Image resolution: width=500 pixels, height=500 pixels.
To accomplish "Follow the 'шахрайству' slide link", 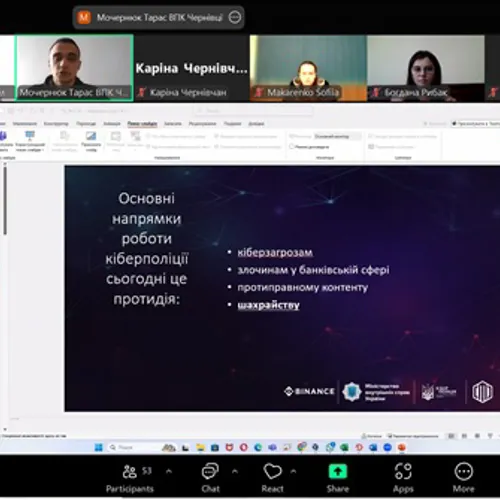I will 268,305.
